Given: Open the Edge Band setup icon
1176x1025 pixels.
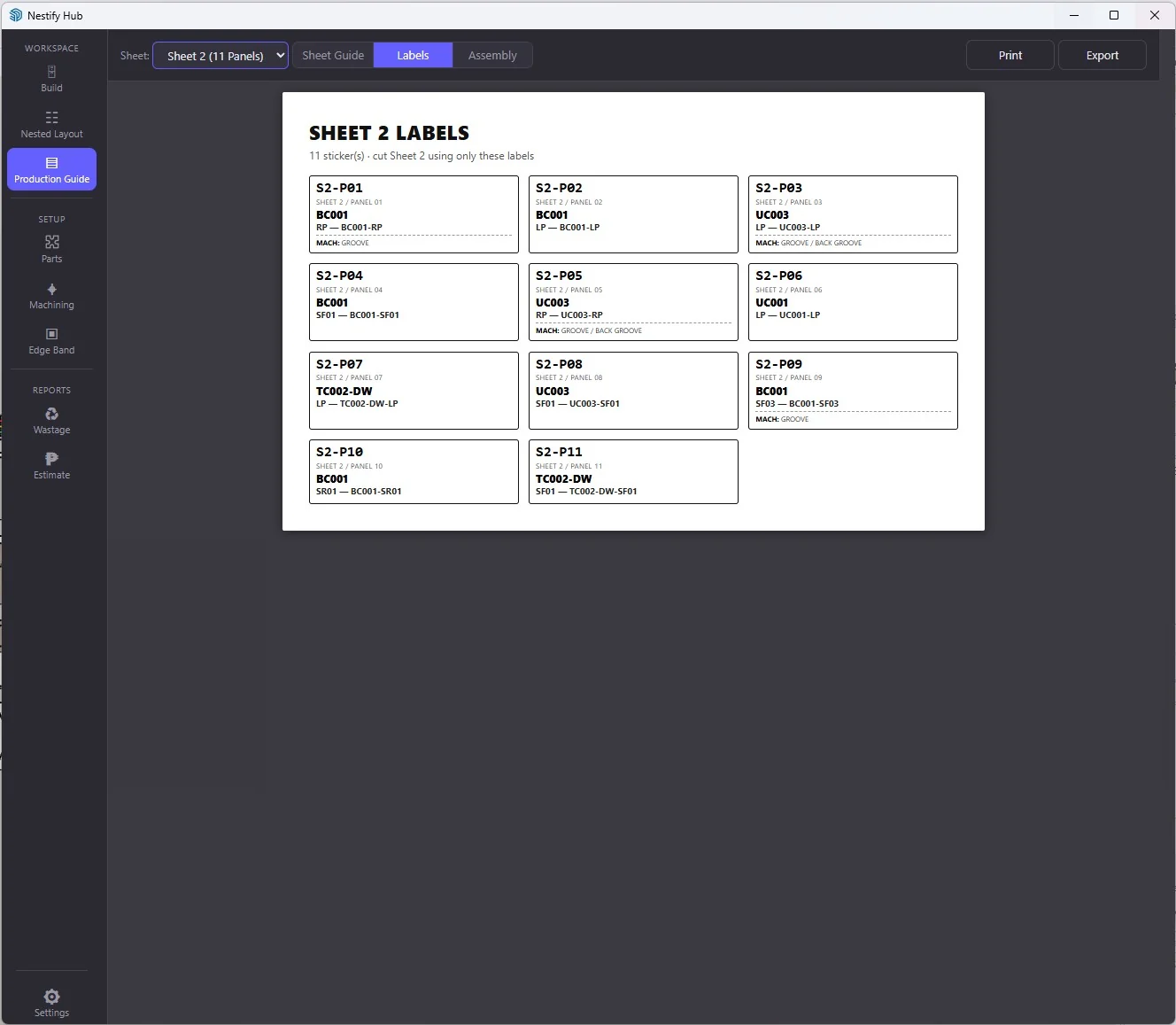Looking at the screenshot, I should 51,334.
